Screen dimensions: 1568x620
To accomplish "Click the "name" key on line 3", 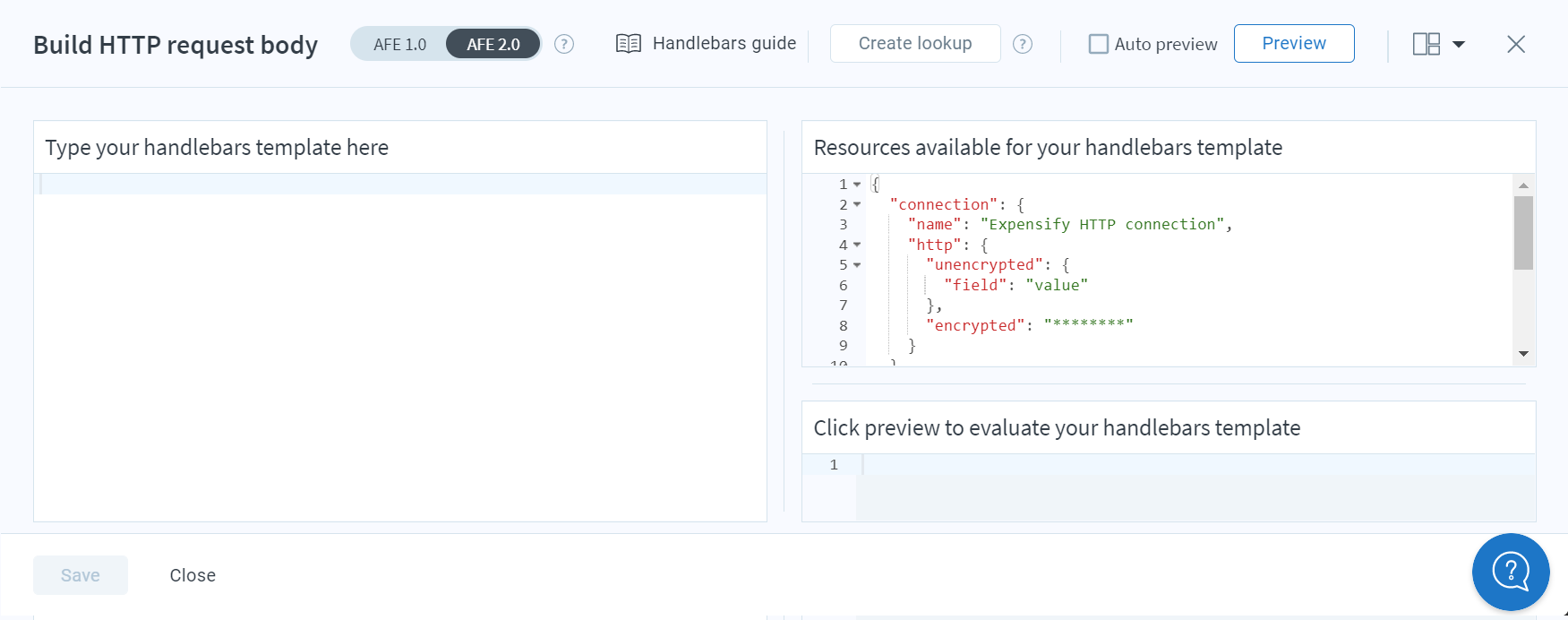I will [x=935, y=224].
